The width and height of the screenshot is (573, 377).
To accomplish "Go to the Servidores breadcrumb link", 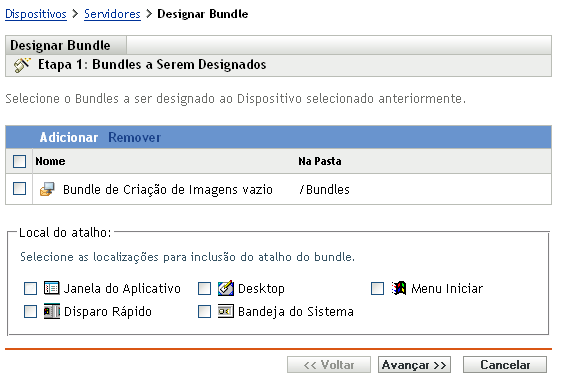I will (x=112, y=14).
